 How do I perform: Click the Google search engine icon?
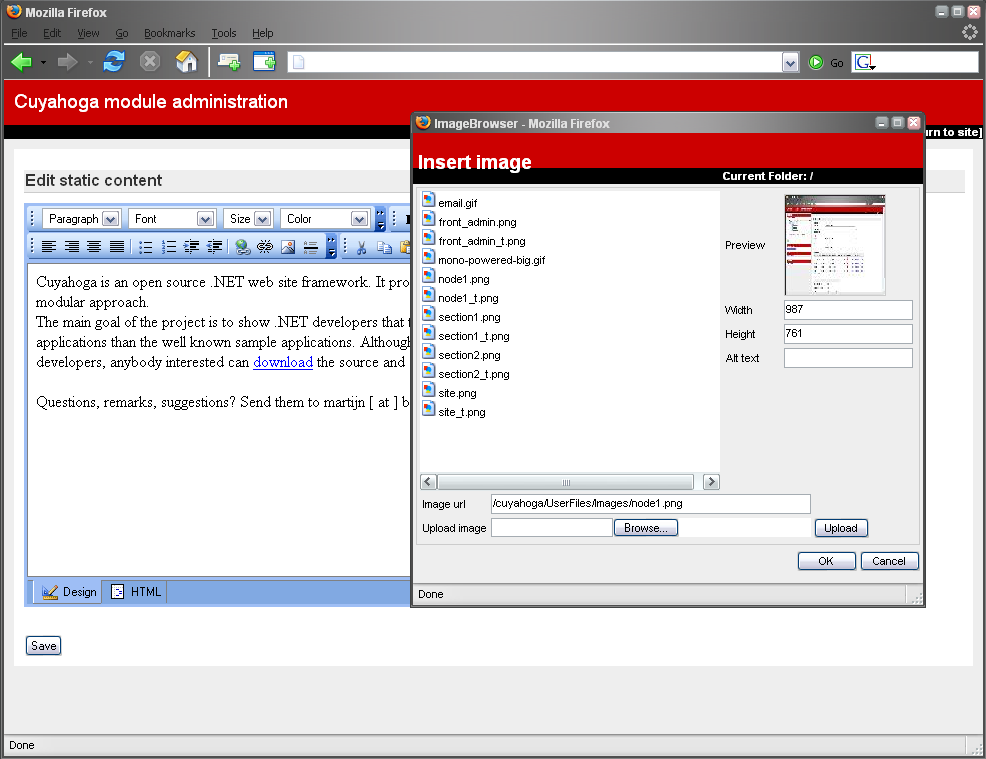point(865,62)
